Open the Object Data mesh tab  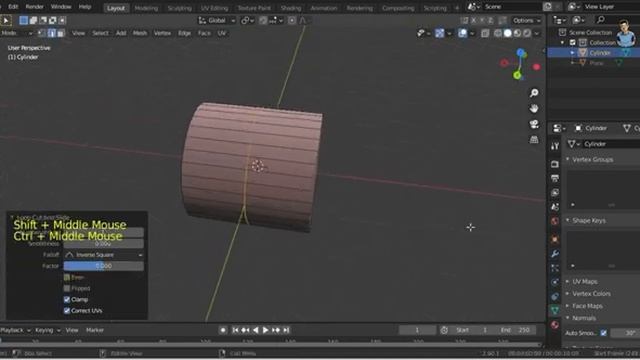[x=555, y=310]
